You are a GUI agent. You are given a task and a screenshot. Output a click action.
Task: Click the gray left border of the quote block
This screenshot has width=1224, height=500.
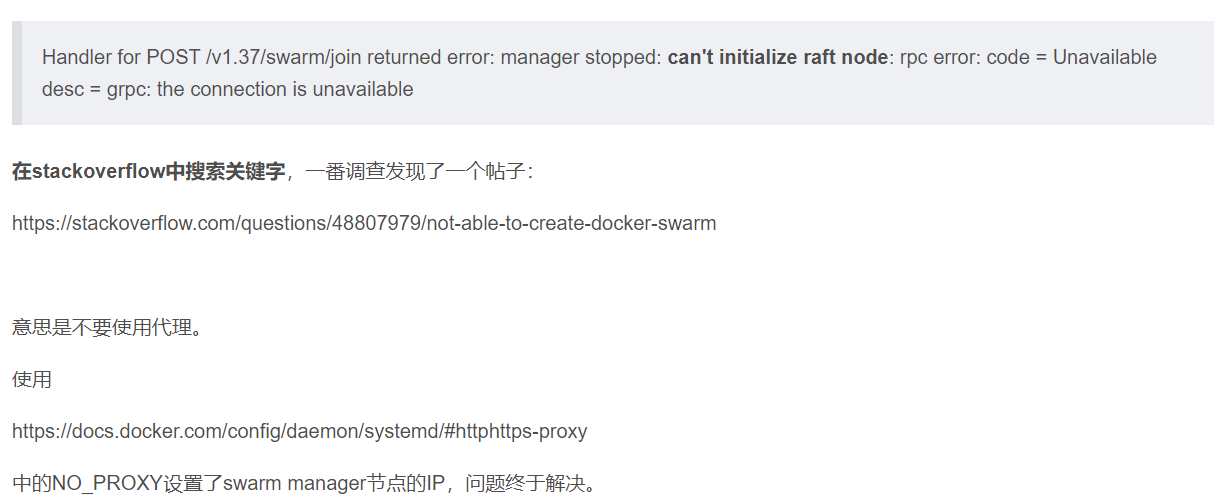(x=16, y=73)
